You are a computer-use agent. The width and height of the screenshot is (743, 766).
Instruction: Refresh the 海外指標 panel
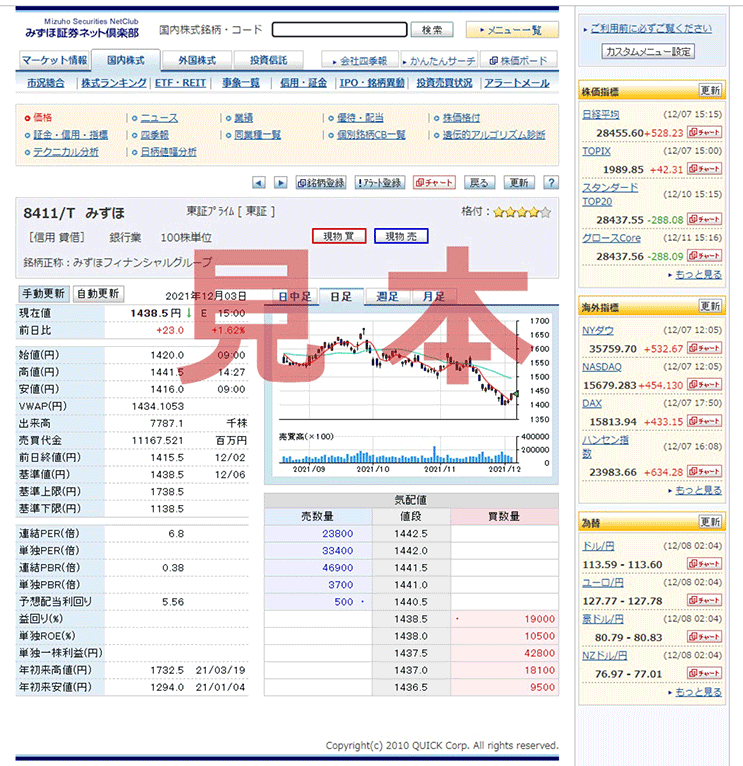(710, 306)
